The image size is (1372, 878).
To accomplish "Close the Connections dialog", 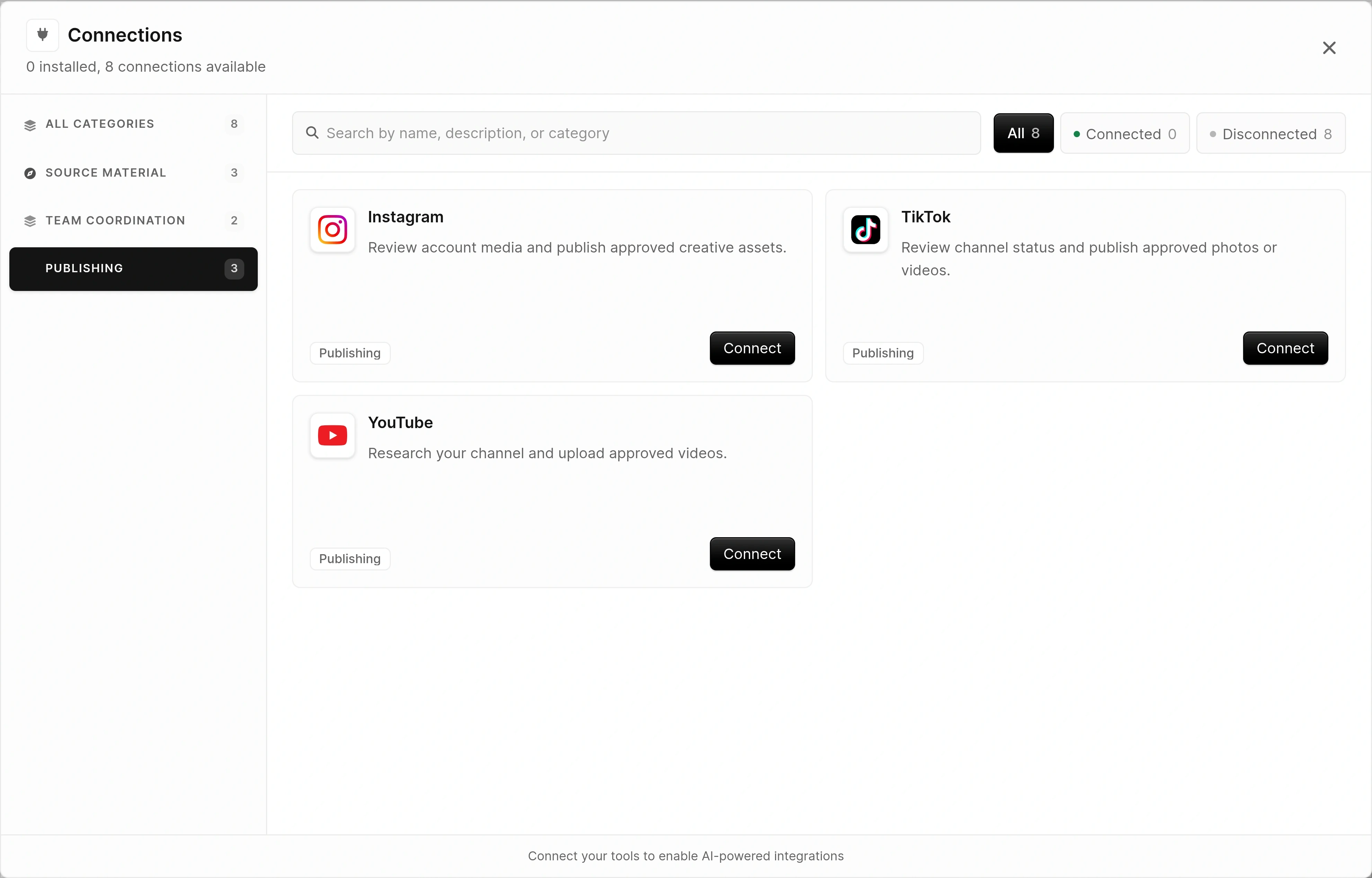I will click(x=1329, y=48).
